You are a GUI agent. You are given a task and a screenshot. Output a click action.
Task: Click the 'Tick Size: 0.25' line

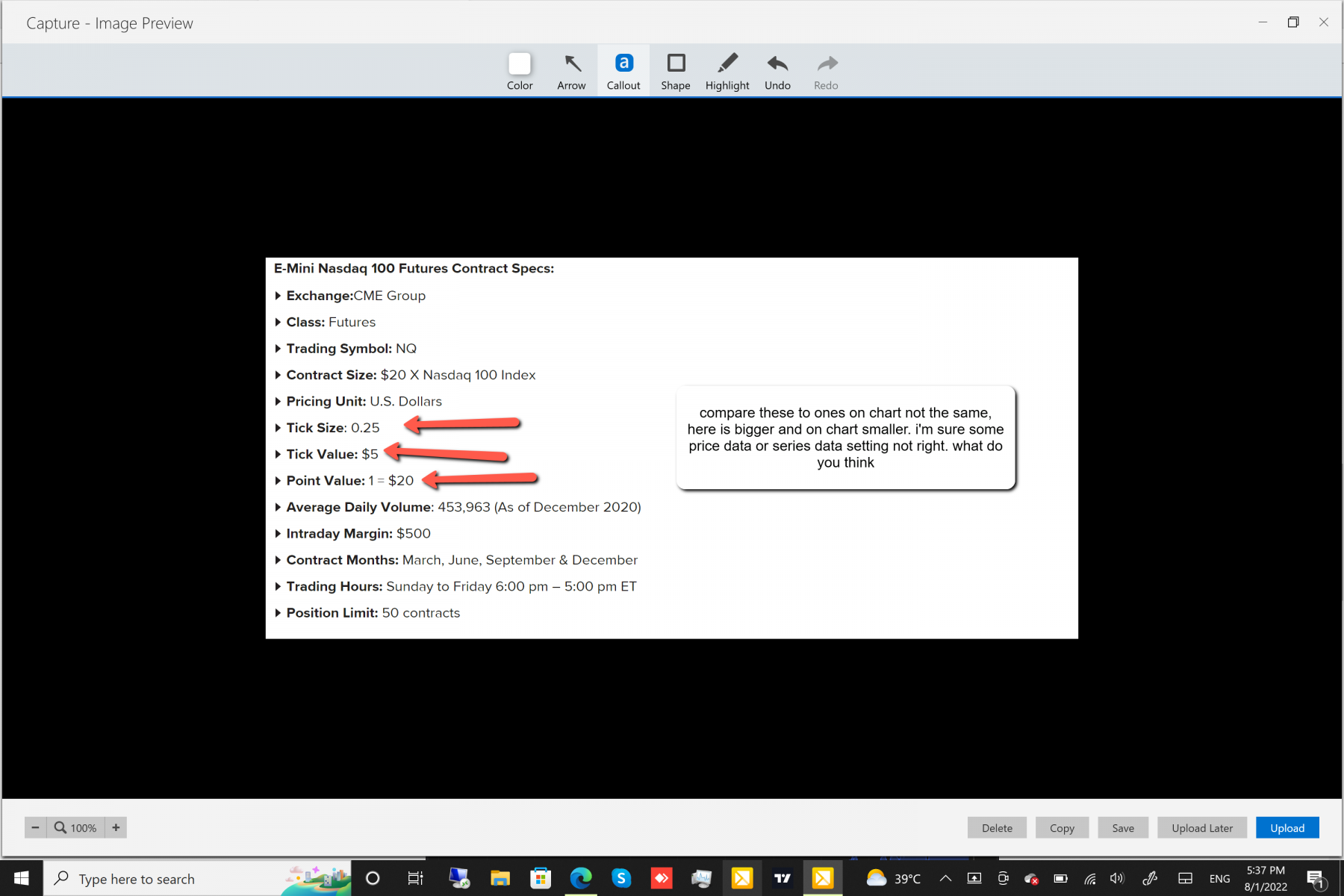coord(332,428)
